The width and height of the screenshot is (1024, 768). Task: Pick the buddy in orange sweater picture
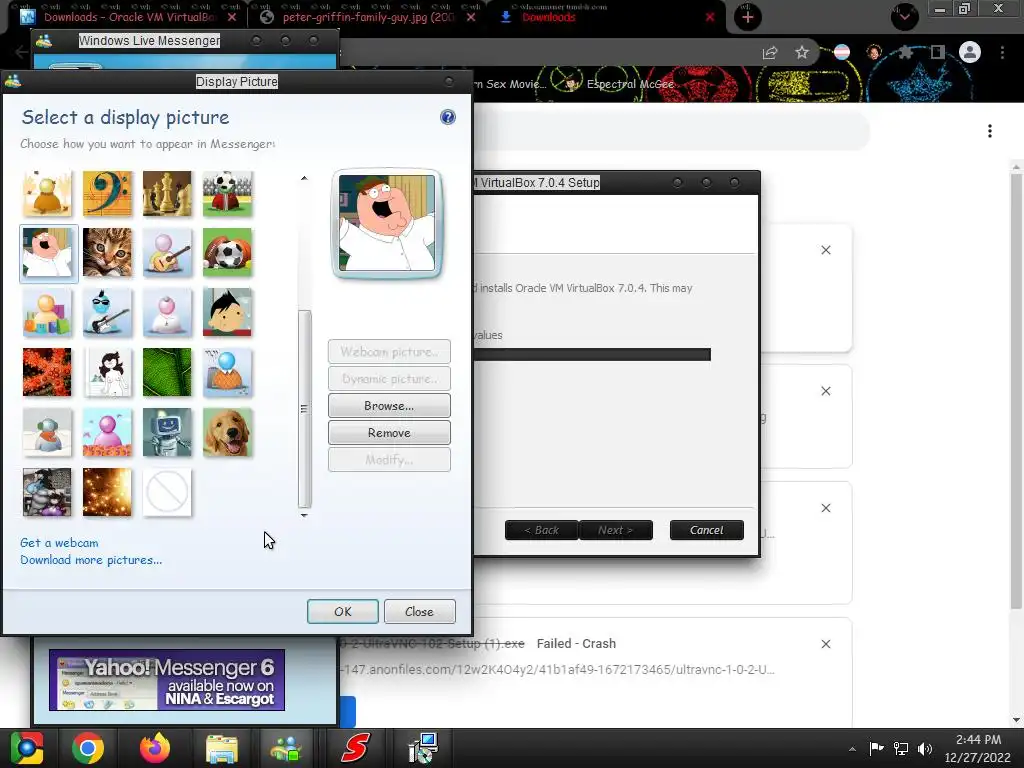pyautogui.click(x=227, y=372)
